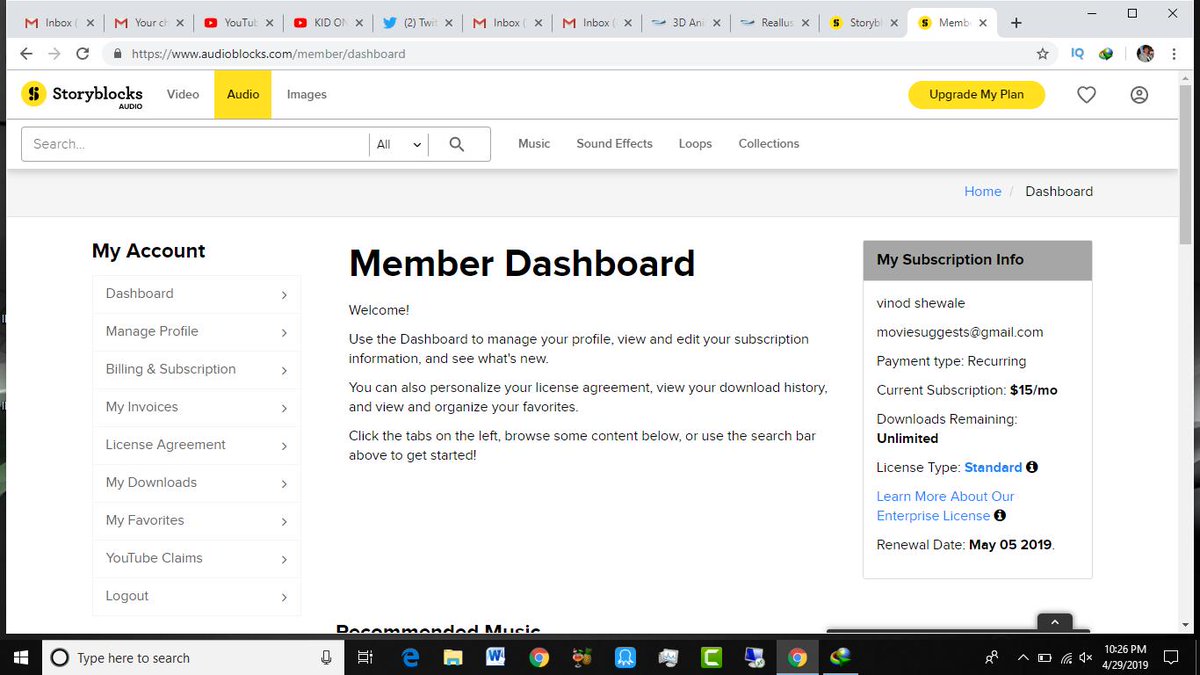
Task: Click the magnifier search icon
Action: point(457,144)
